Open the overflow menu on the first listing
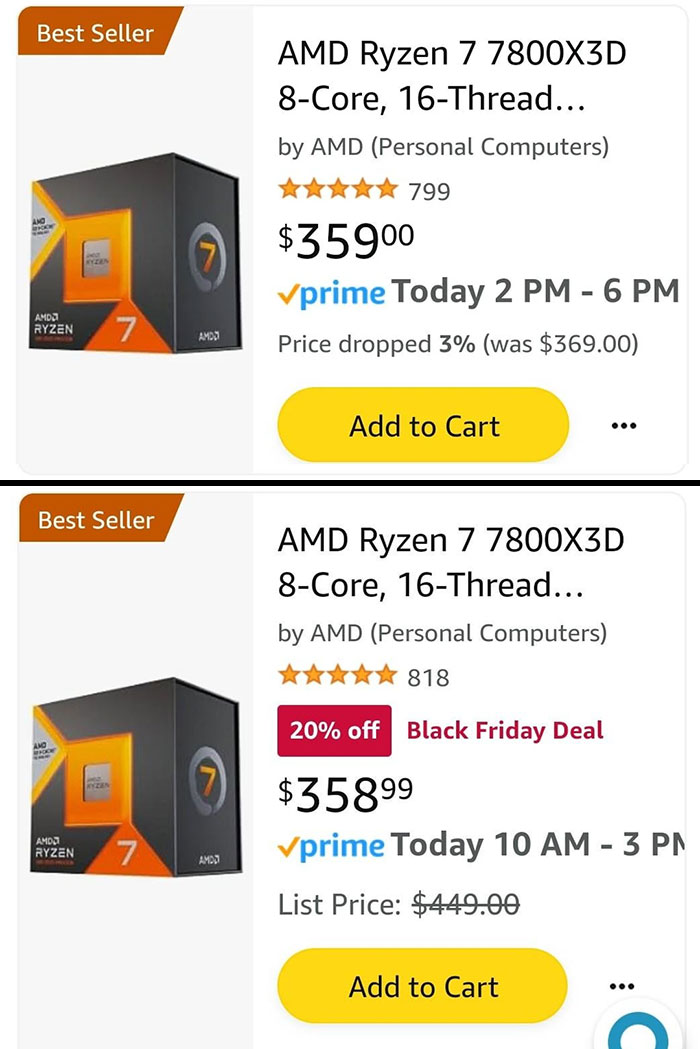The width and height of the screenshot is (700, 1049). click(x=623, y=425)
